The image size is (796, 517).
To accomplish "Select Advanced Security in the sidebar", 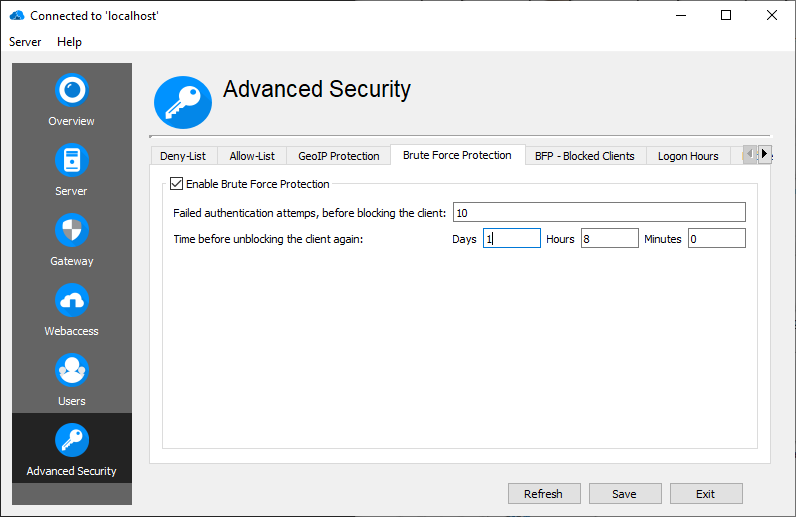I will click(72, 448).
